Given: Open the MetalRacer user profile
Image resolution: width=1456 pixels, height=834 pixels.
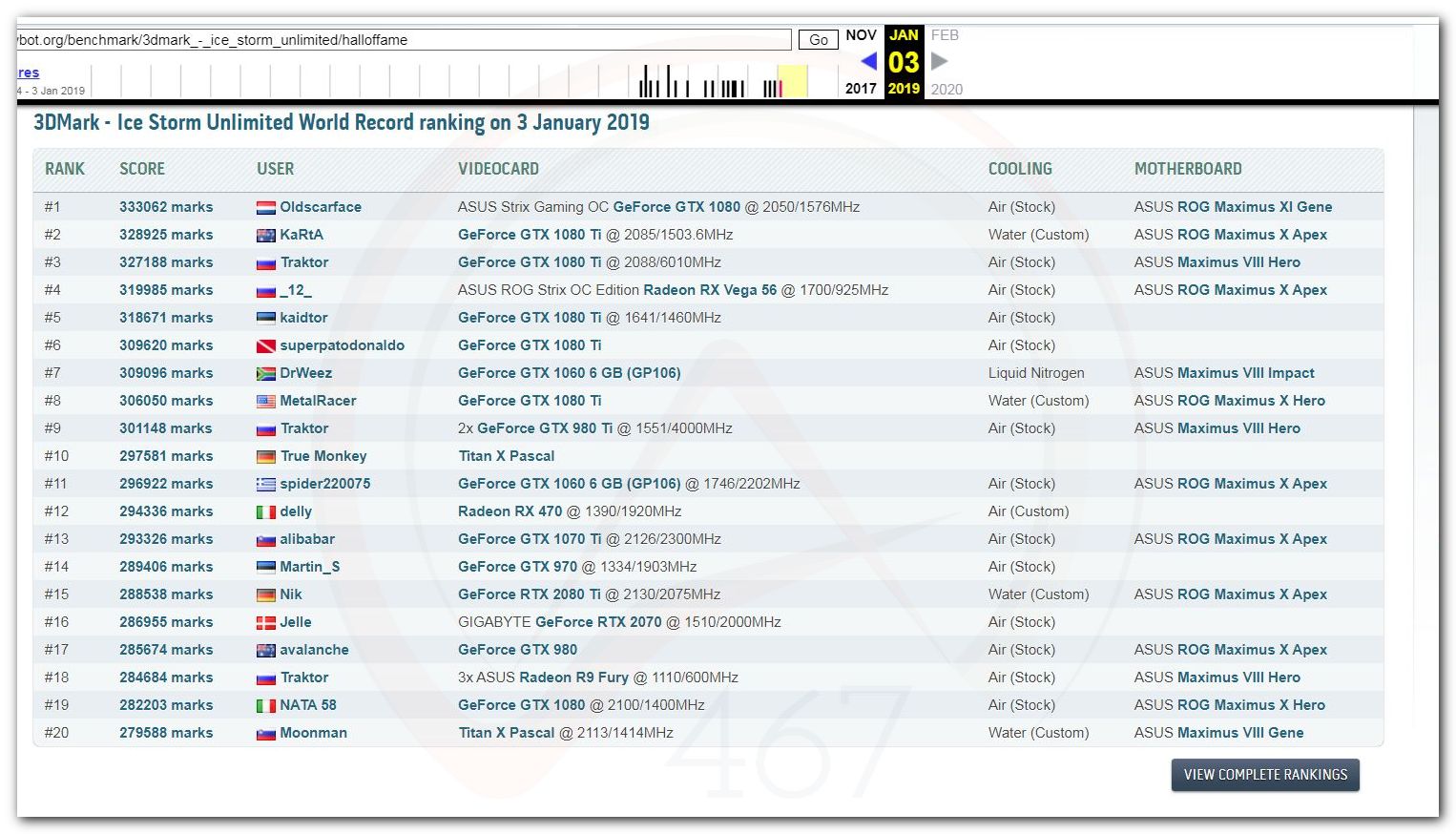Looking at the screenshot, I should 318,401.
